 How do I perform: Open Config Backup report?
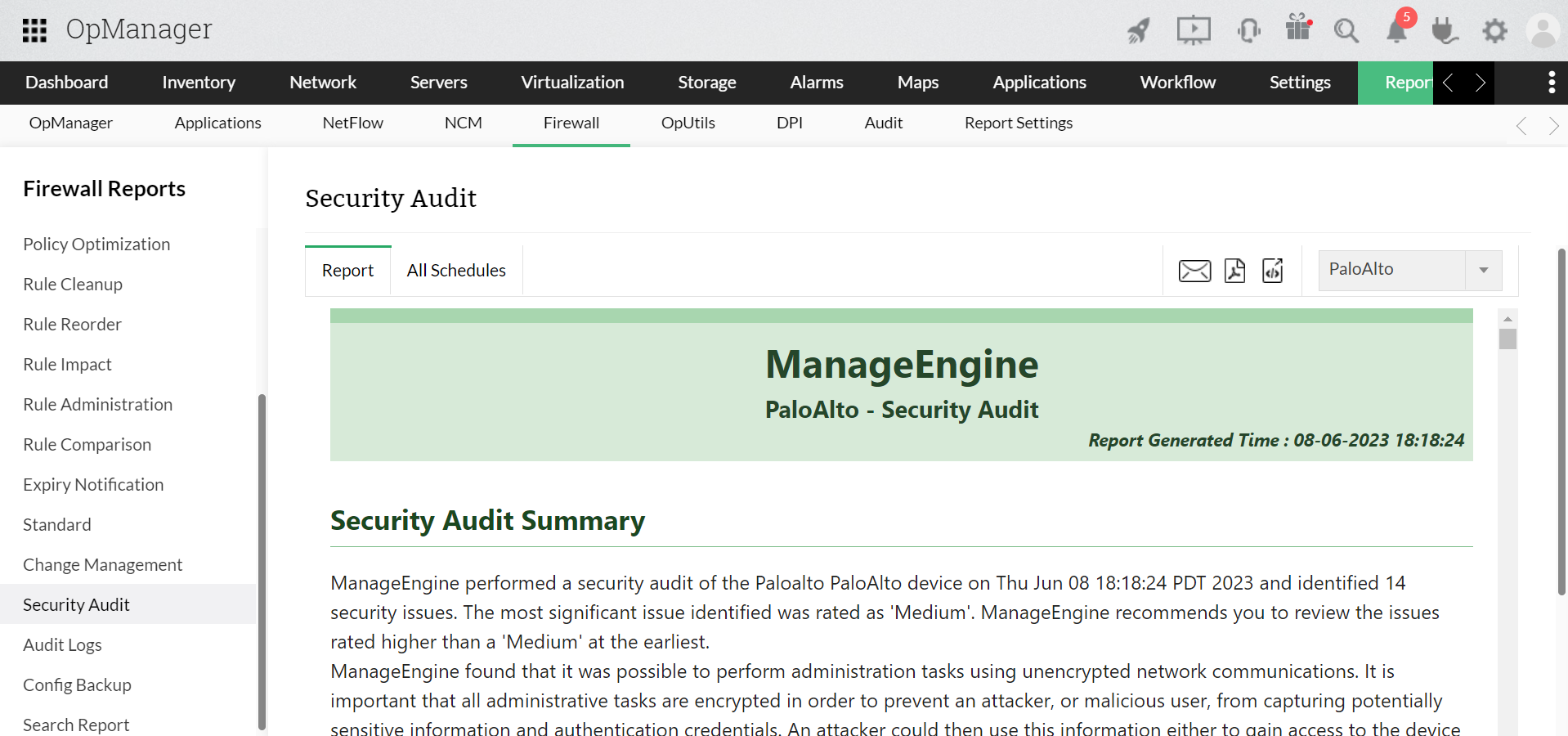point(77,685)
